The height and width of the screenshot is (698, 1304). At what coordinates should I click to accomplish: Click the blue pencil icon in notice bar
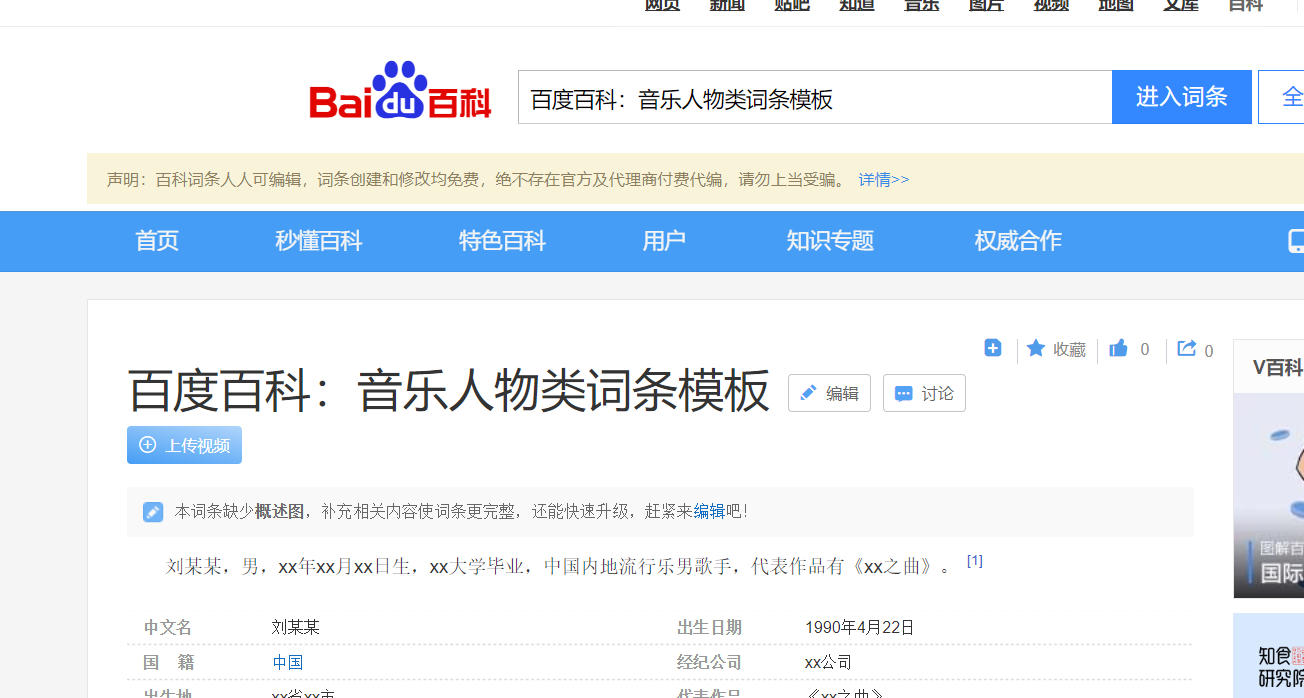tap(152, 511)
